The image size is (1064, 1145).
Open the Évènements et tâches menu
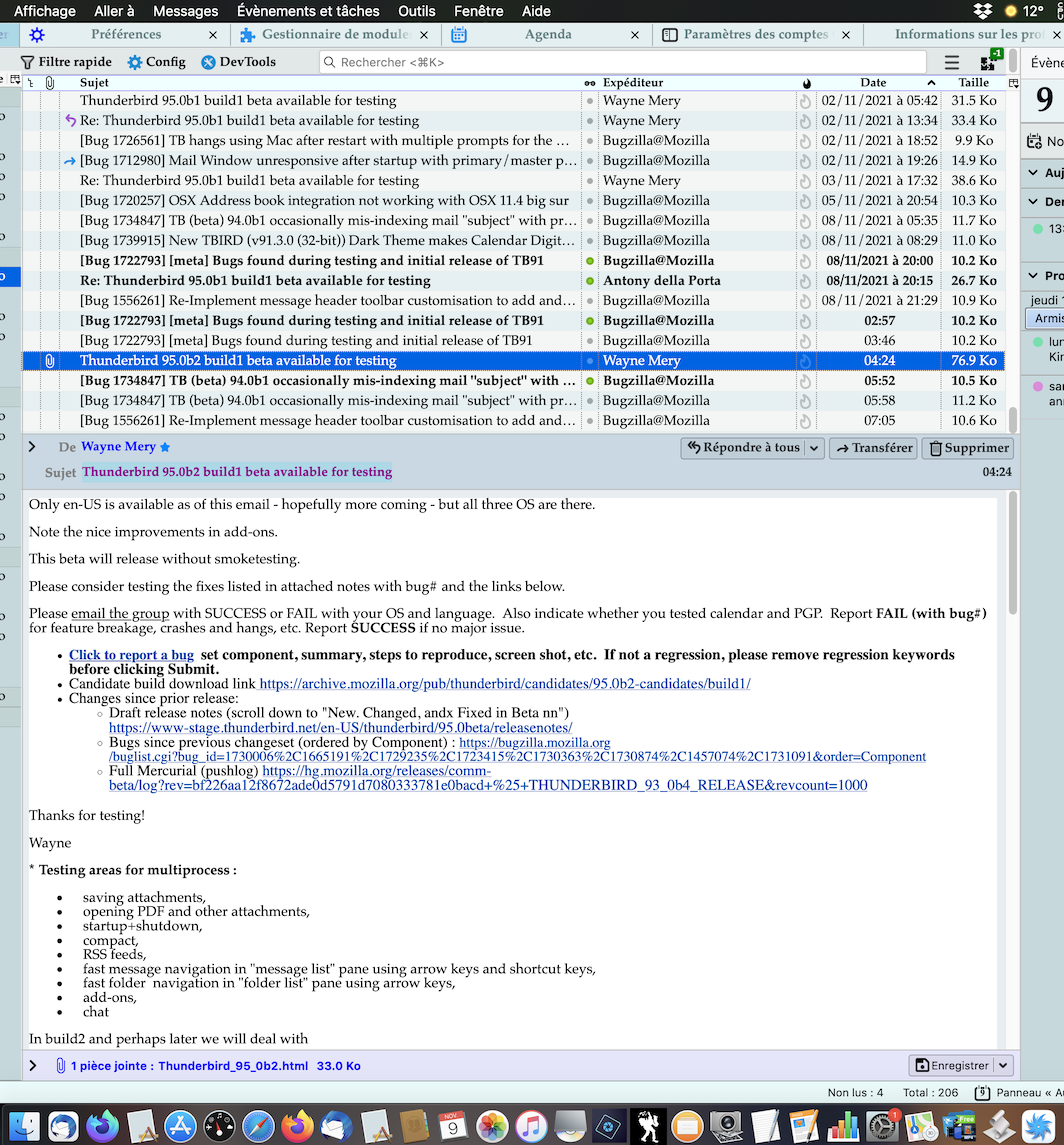(x=308, y=11)
